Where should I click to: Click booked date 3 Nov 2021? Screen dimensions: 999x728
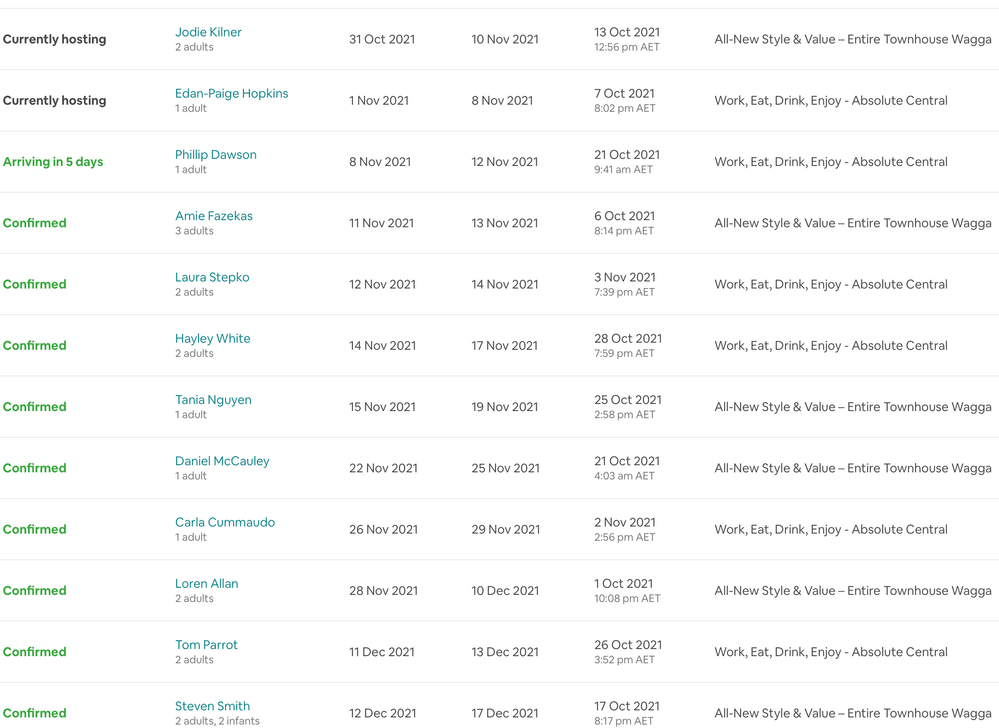pyautogui.click(x=624, y=277)
